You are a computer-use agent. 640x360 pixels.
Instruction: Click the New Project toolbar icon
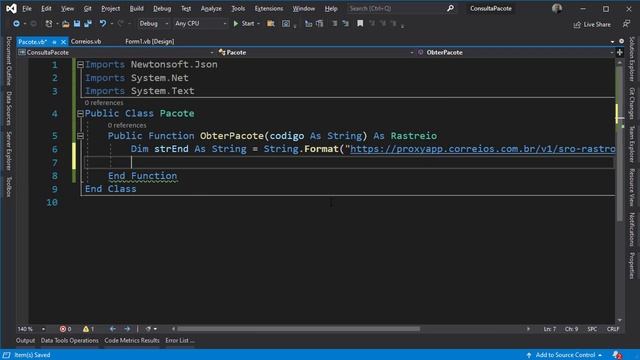pos(49,24)
